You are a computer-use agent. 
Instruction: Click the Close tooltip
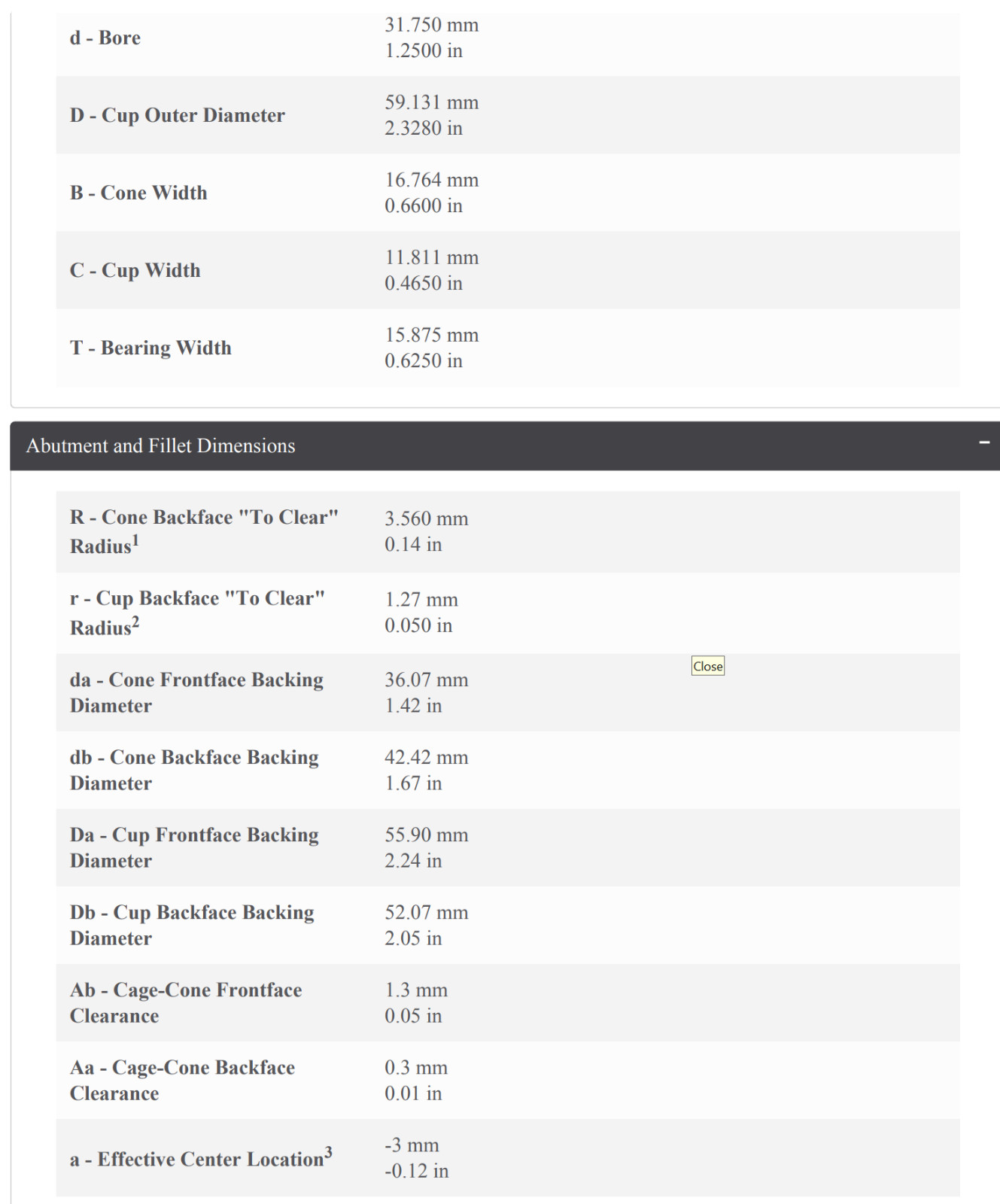coord(708,666)
